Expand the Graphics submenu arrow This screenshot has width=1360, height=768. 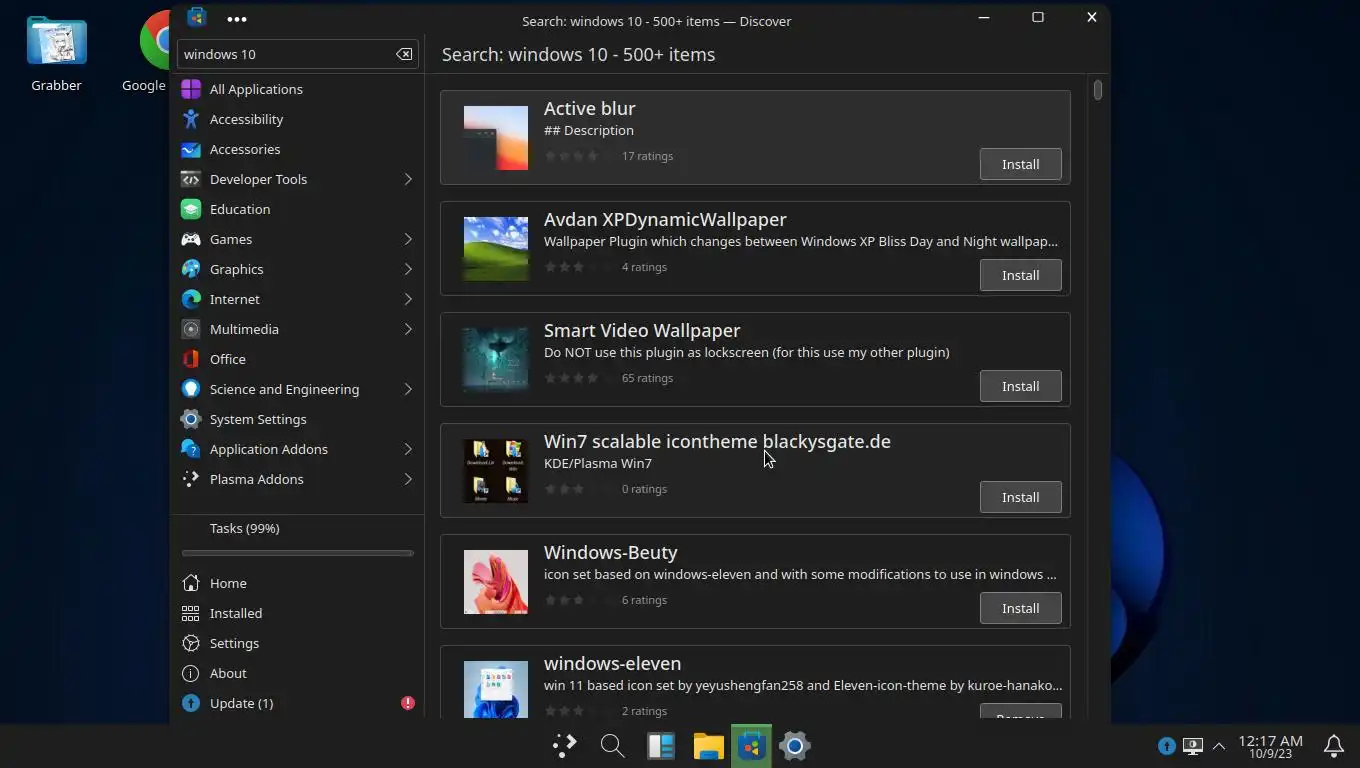coord(408,269)
